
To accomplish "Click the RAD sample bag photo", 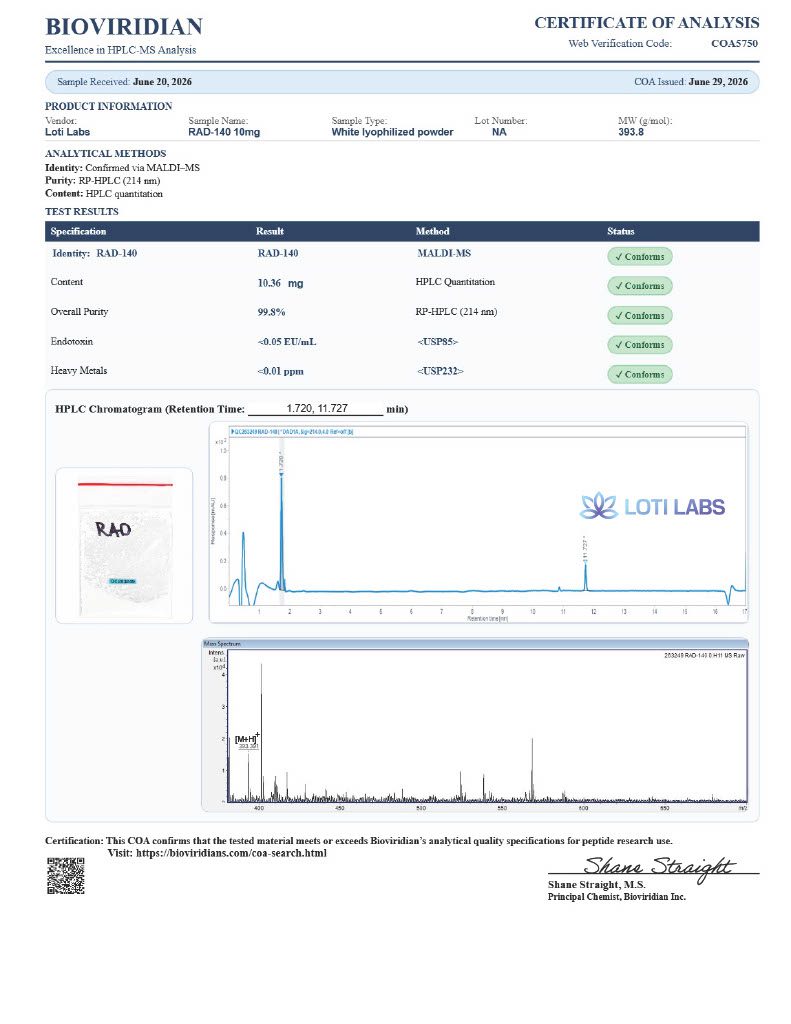I will click(124, 545).
